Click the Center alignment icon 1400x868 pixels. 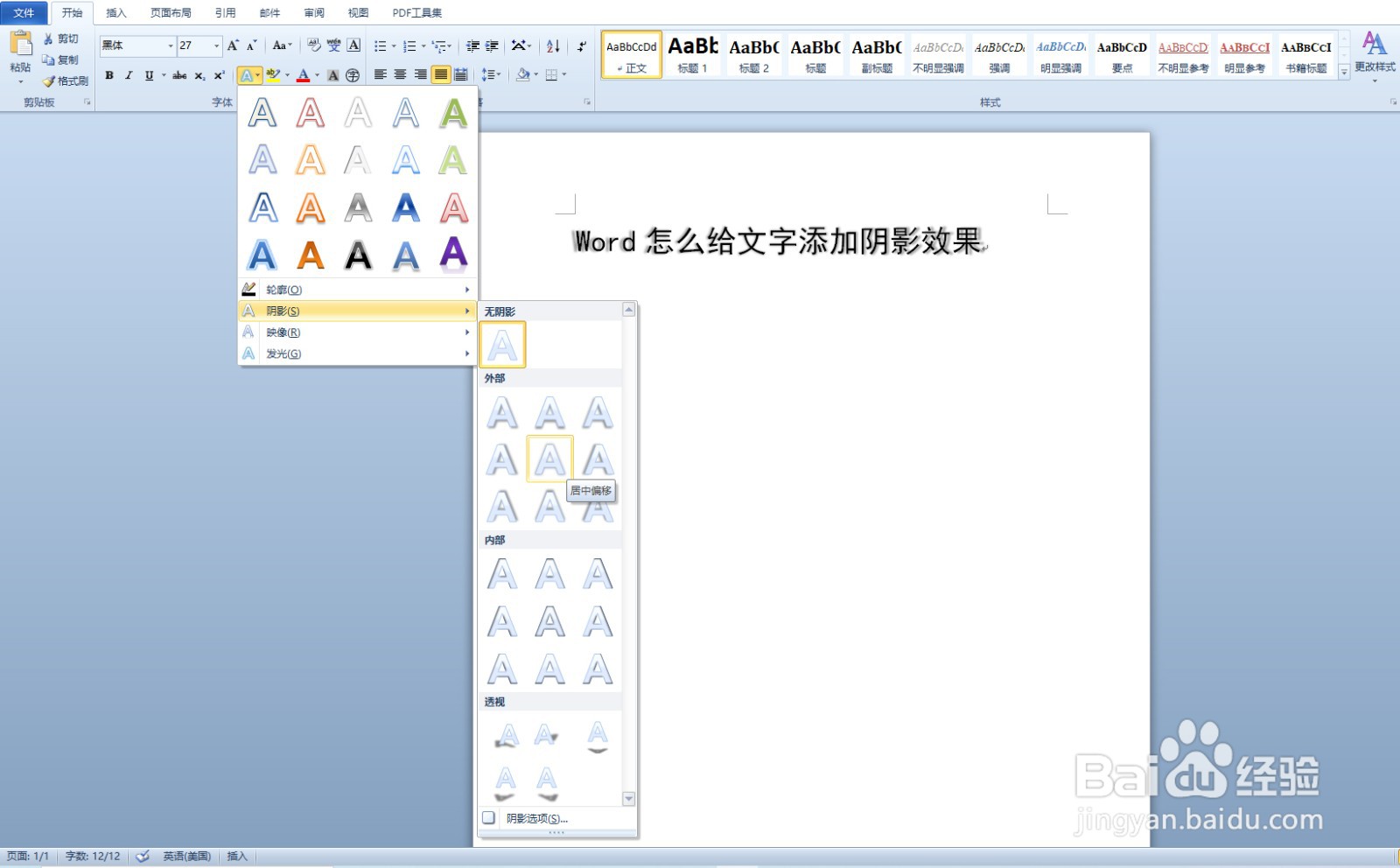click(400, 75)
